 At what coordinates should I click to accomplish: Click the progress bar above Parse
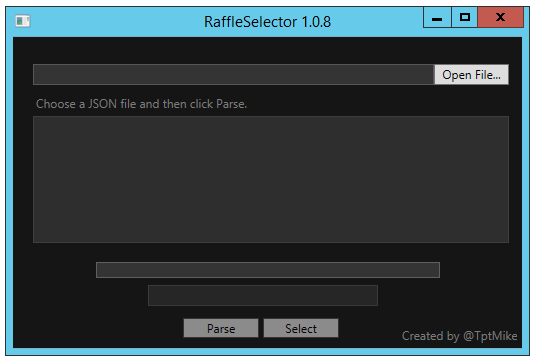pos(268,270)
